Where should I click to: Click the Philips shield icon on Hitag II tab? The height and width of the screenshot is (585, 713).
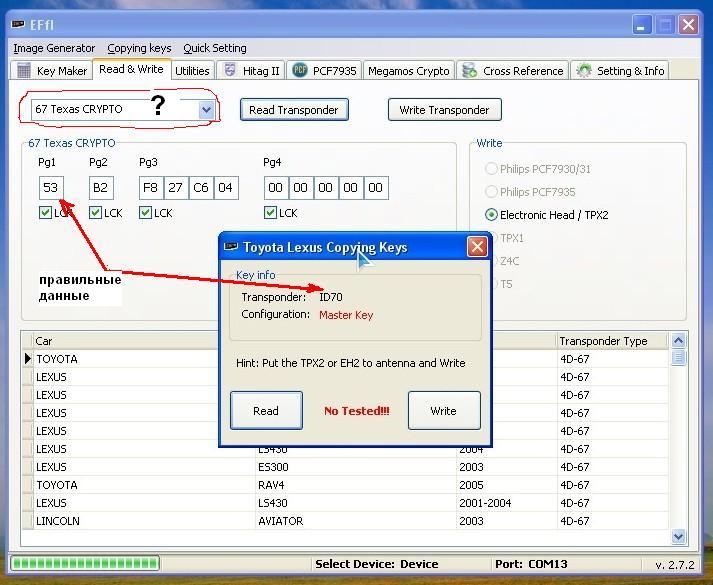point(230,70)
